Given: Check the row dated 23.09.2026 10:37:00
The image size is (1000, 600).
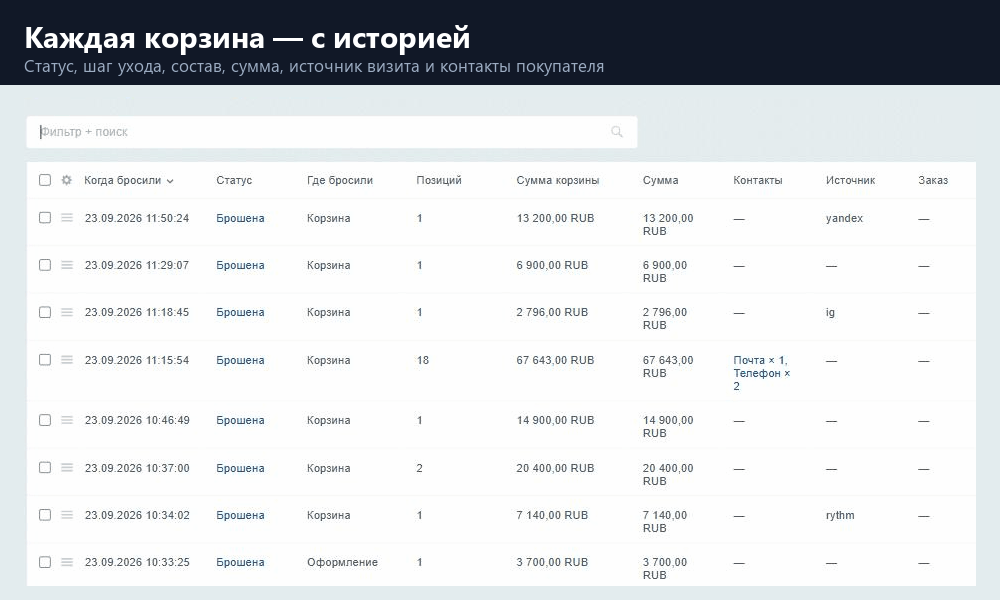Looking at the screenshot, I should coord(45,467).
